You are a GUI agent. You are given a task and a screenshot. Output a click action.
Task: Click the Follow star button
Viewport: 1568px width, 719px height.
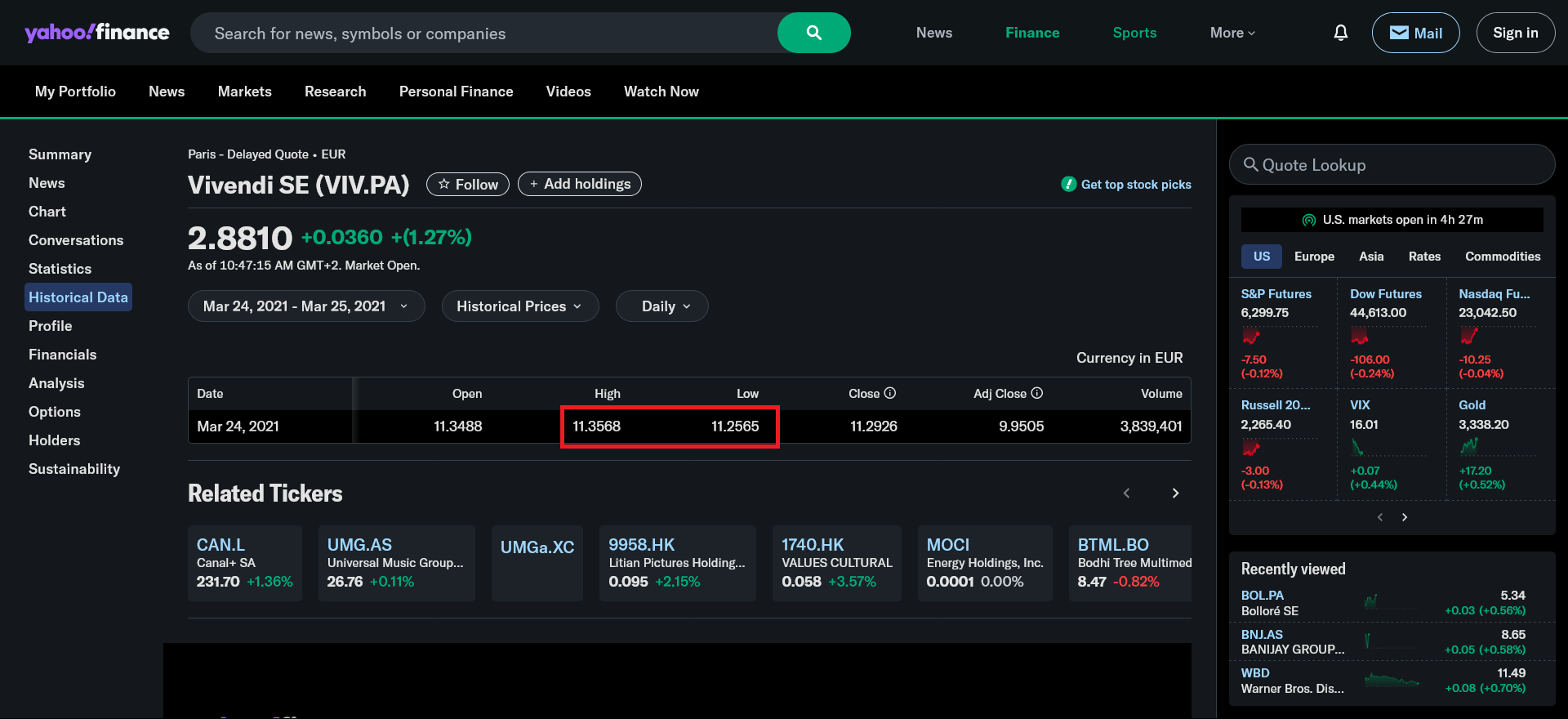[x=468, y=184]
